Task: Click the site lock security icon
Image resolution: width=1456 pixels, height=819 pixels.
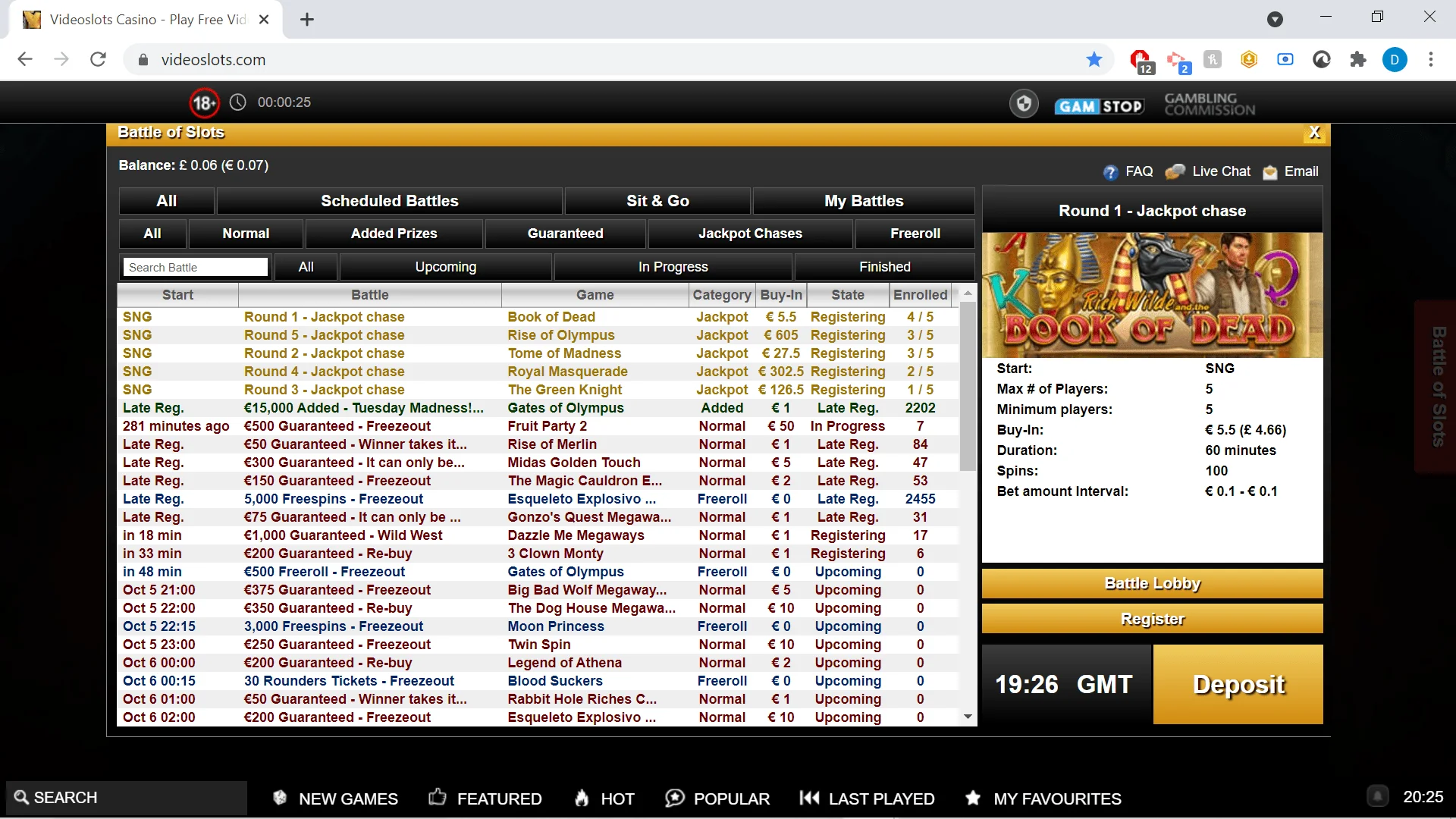Action: pos(143,59)
